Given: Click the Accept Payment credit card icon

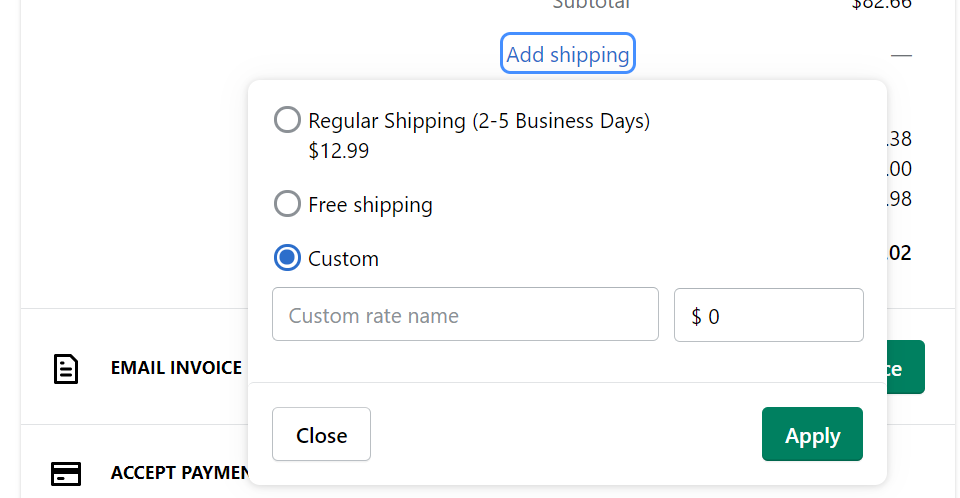Looking at the screenshot, I should [66, 472].
